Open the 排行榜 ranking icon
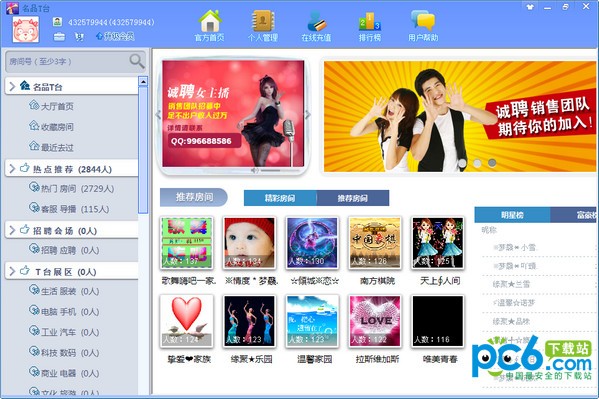Image resolution: width=599 pixels, height=399 pixels. point(369,22)
